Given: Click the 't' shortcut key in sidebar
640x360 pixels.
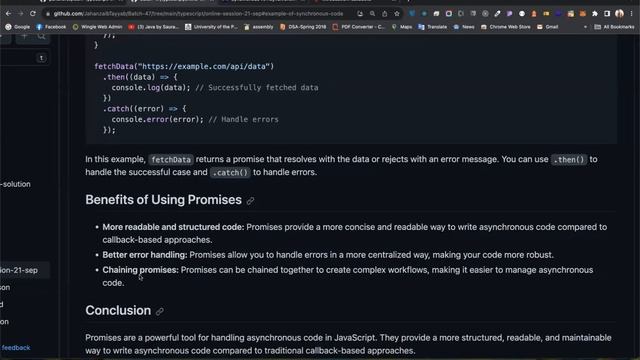Looking at the screenshot, I should pyautogui.click(x=41, y=58).
